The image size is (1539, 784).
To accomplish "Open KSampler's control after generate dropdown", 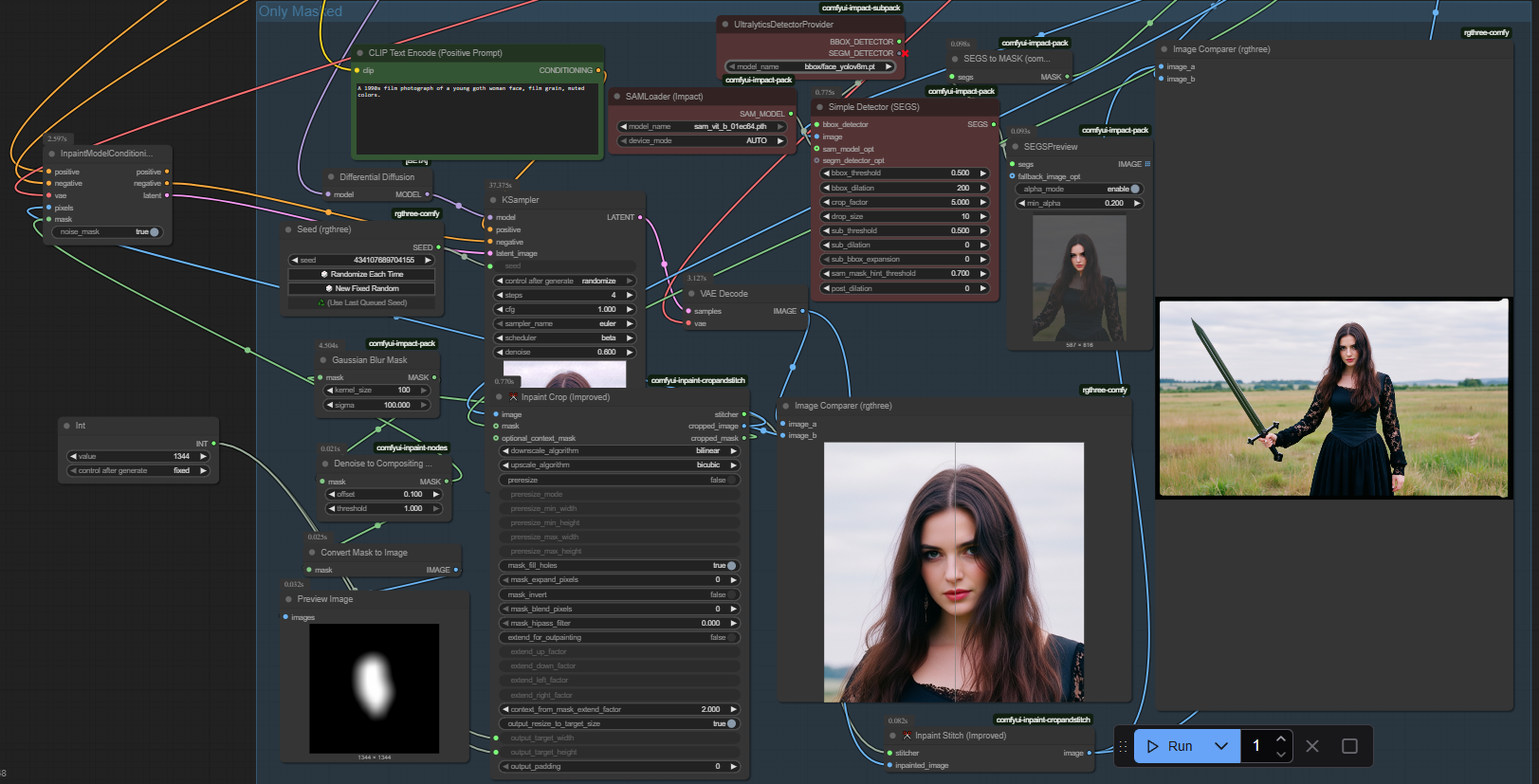I will 564,281.
